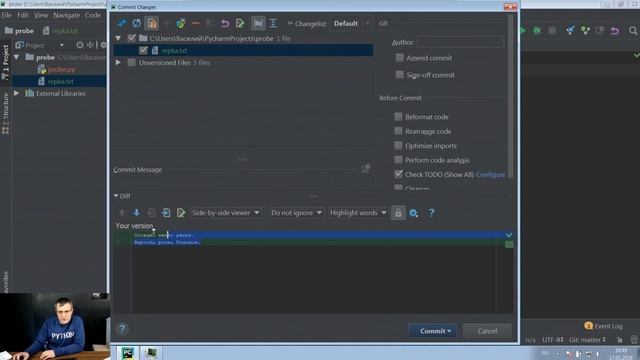Click Git: master branch in status bar

point(587,340)
